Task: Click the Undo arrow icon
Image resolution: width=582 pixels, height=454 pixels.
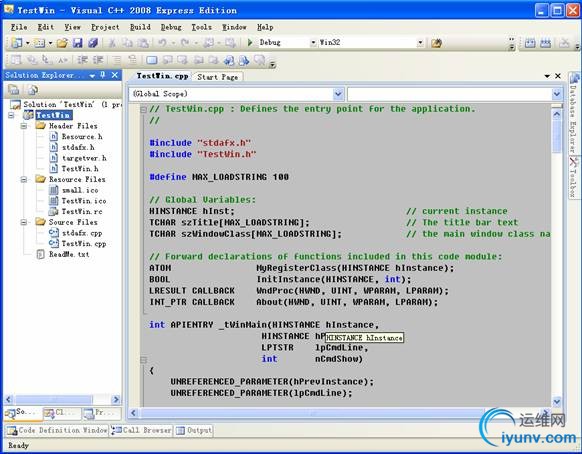Action: click(162, 43)
